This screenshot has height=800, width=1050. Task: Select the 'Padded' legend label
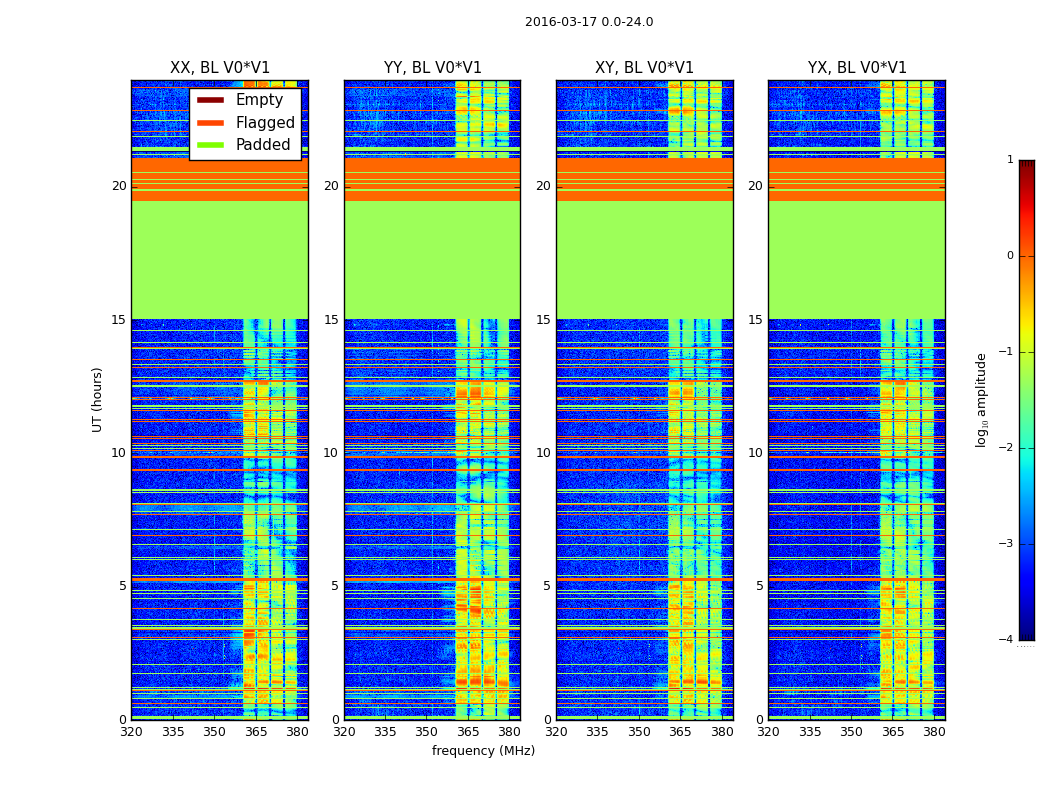click(x=263, y=145)
